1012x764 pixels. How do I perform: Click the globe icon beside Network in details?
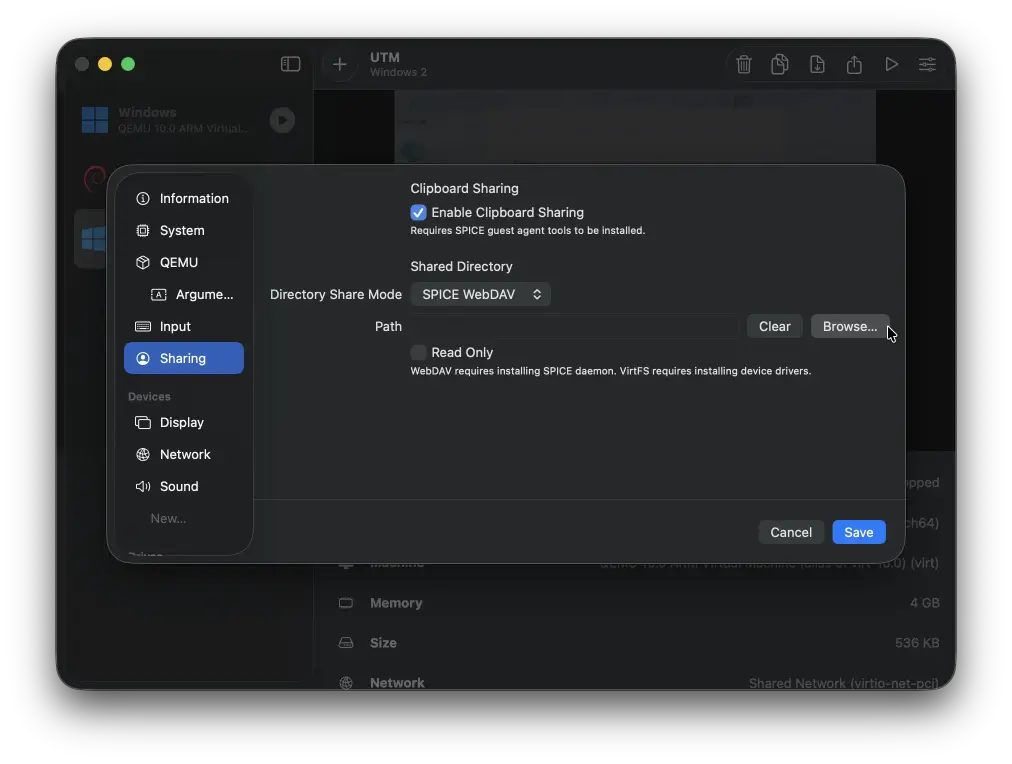tap(346, 683)
